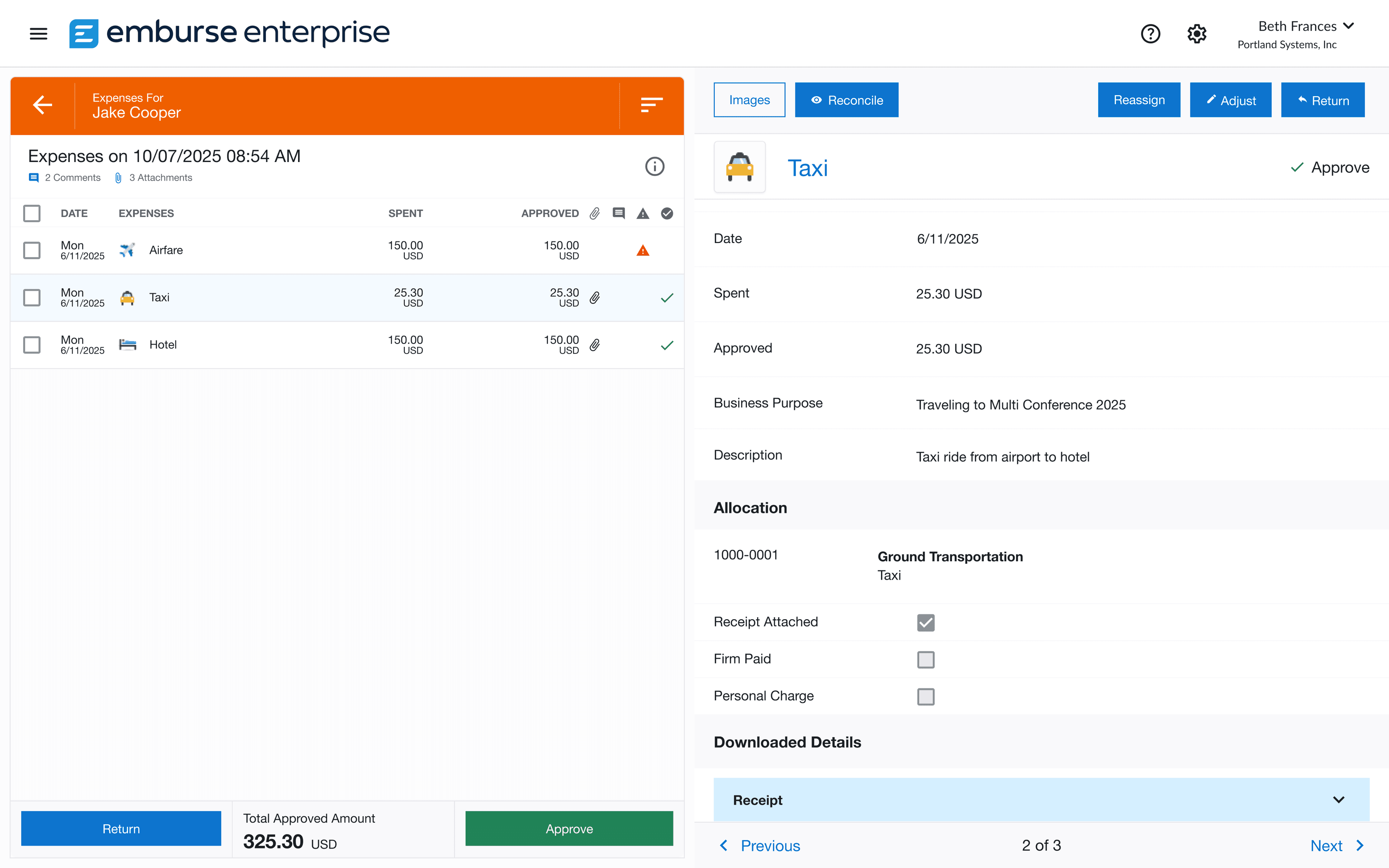Click the comments icon in the column header
Image resolution: width=1389 pixels, height=868 pixels.
pyautogui.click(x=618, y=213)
